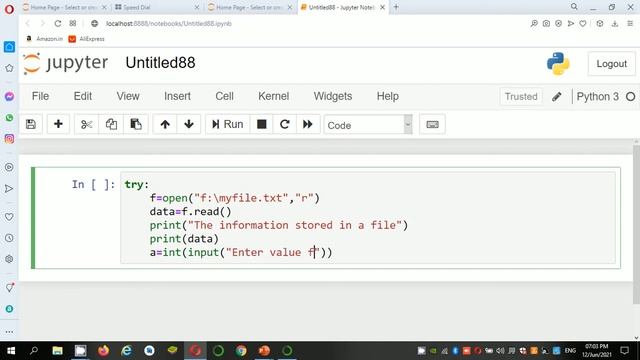Search tabs magnifier icon

click(574, 7)
